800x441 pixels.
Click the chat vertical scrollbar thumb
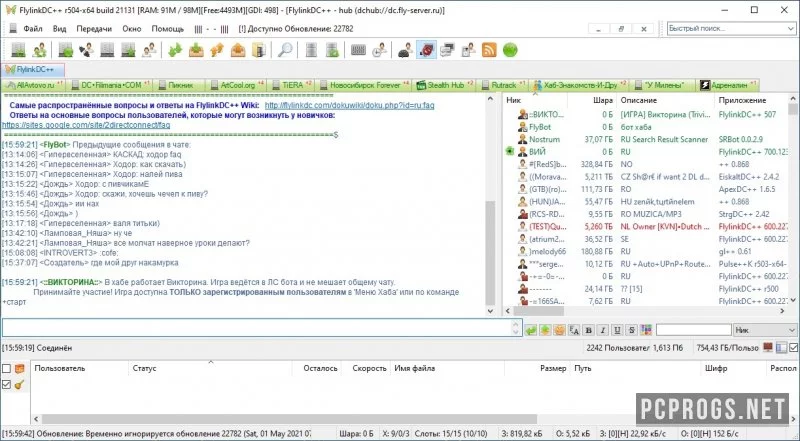pos(490,251)
